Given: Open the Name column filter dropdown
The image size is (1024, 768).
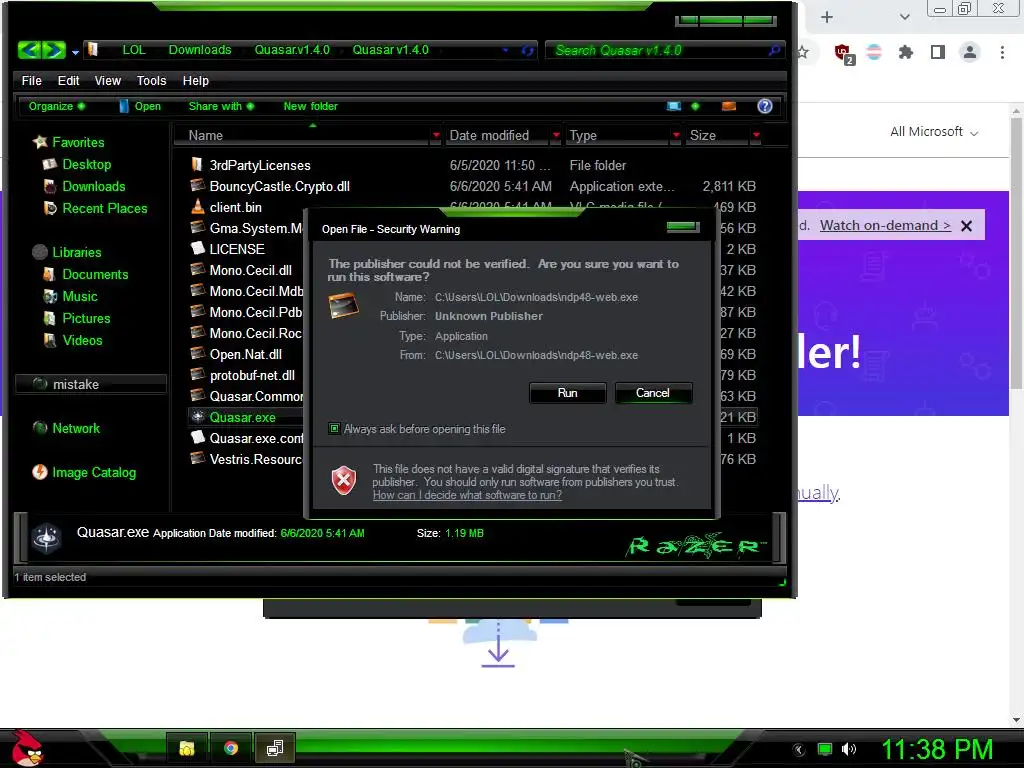Looking at the screenshot, I should 436,135.
